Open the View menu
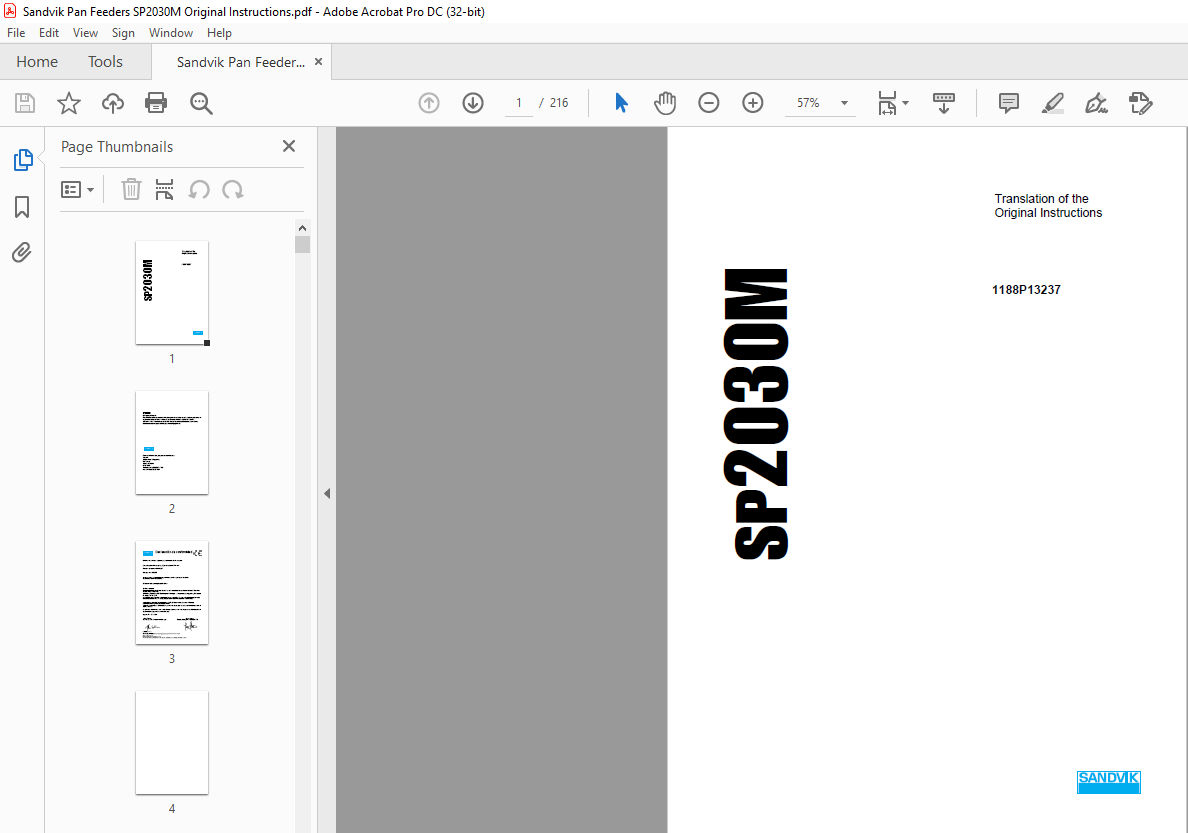Screen dimensions: 1188x833 [x=85, y=33]
